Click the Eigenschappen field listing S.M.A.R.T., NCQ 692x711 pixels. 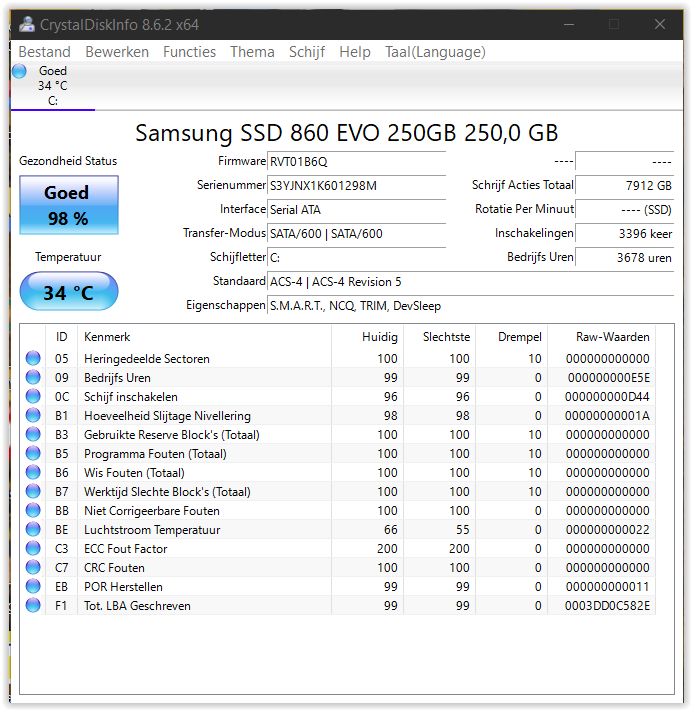470,306
